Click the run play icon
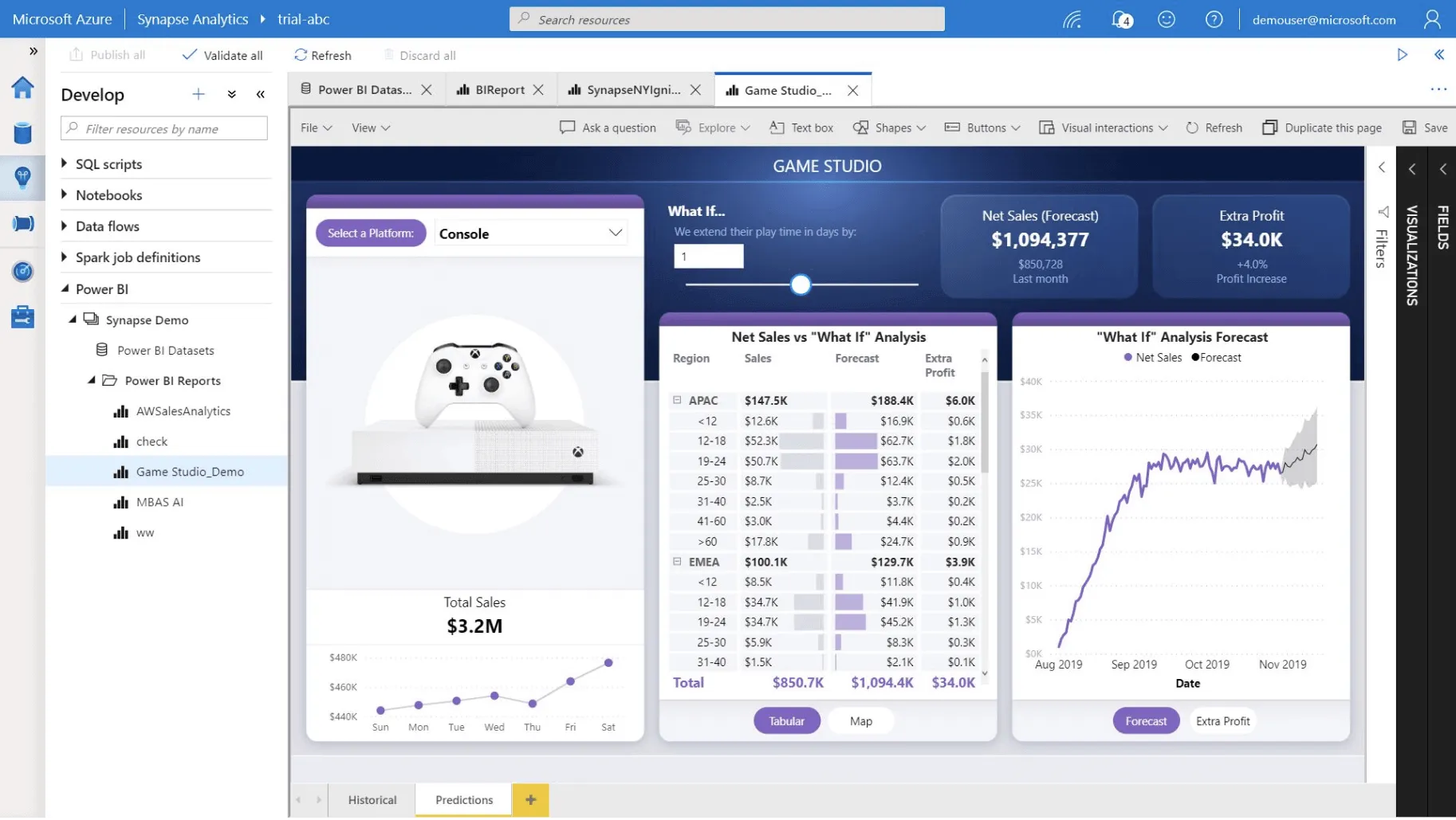Screen dimensions: 1456x820 point(1402,55)
